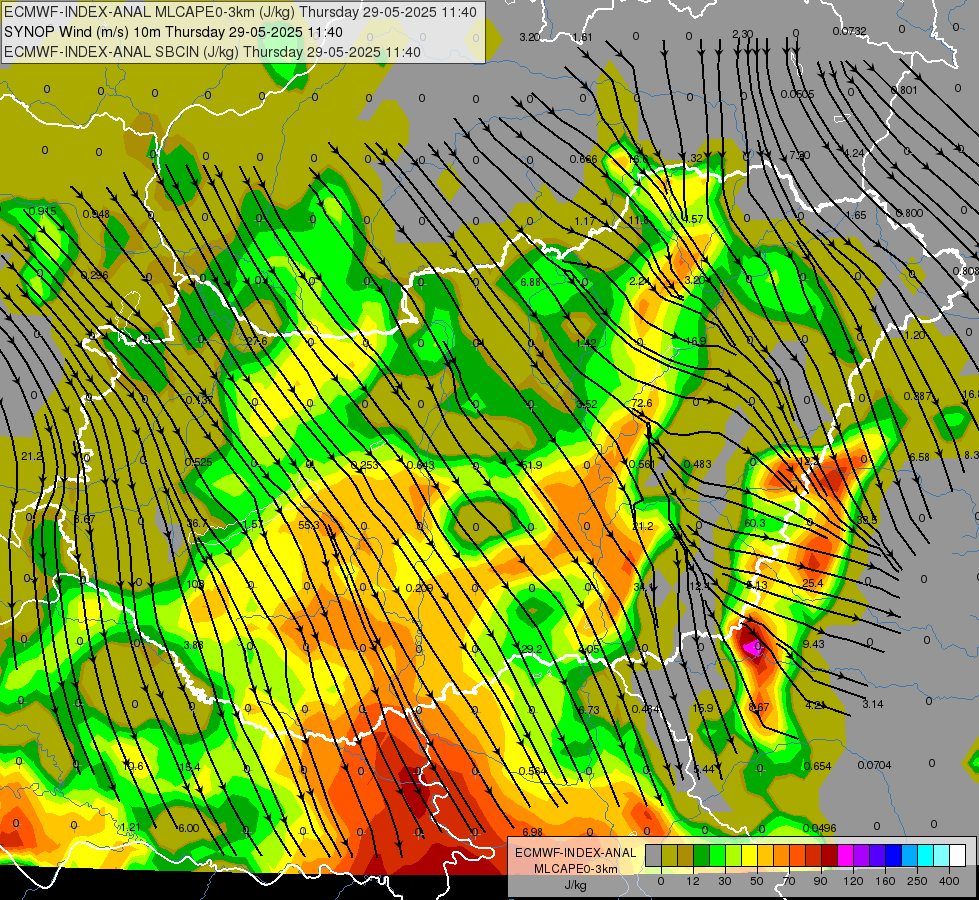This screenshot has height=900, width=979.
Task: Click map value 0.643
Action: 420,465
